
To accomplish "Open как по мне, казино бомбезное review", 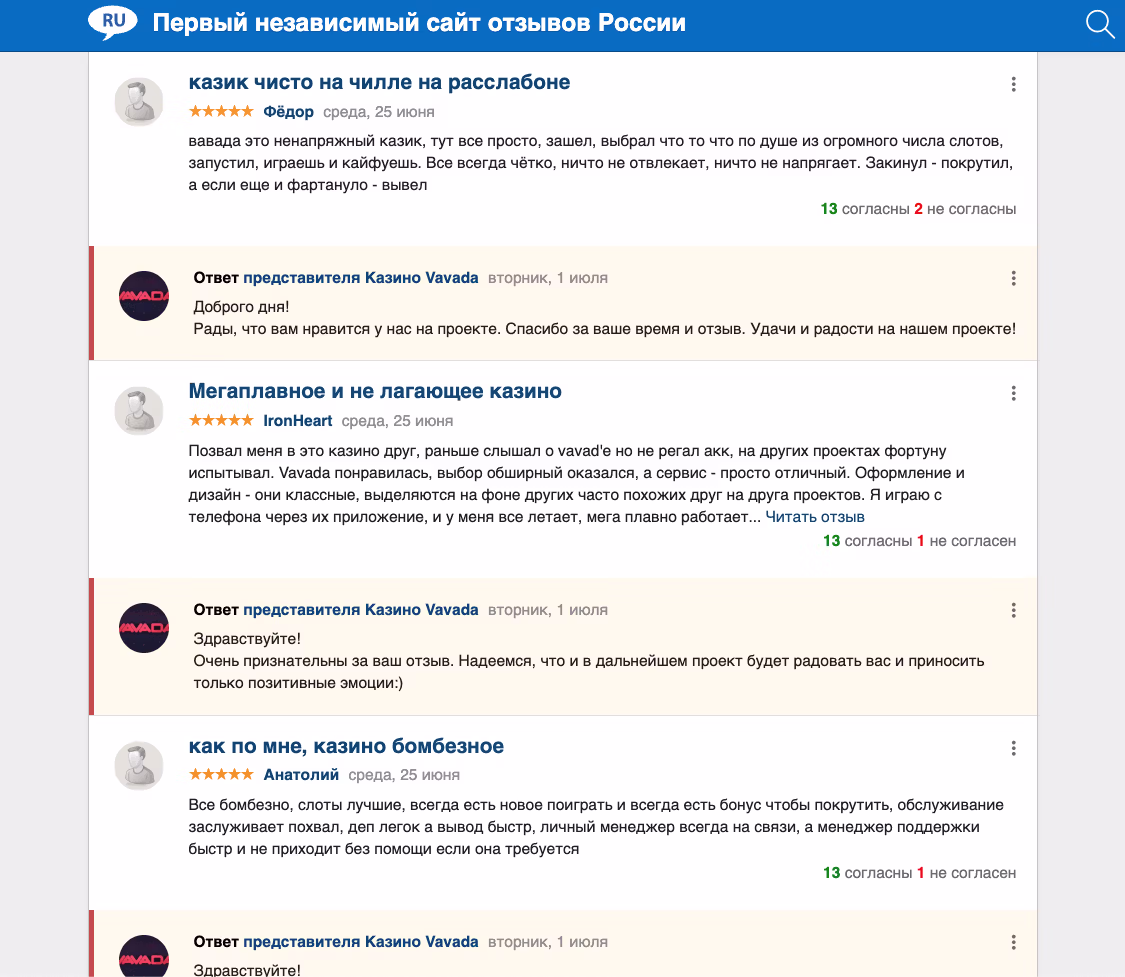I will point(347,746).
